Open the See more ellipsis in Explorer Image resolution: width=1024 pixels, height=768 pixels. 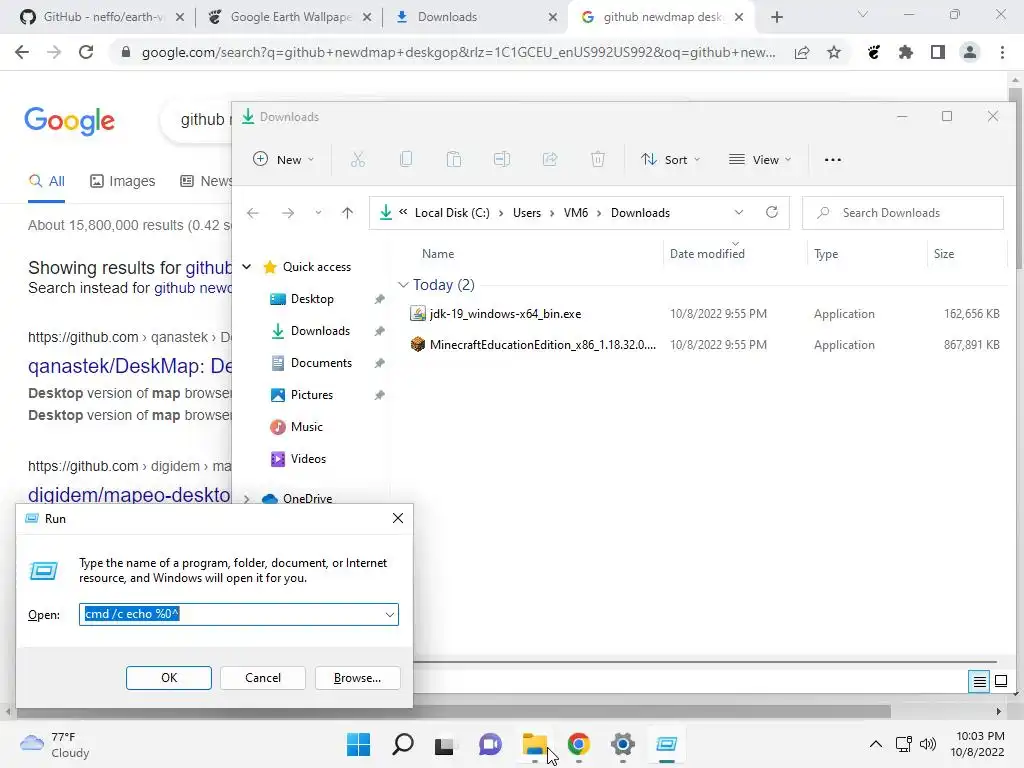point(833,160)
